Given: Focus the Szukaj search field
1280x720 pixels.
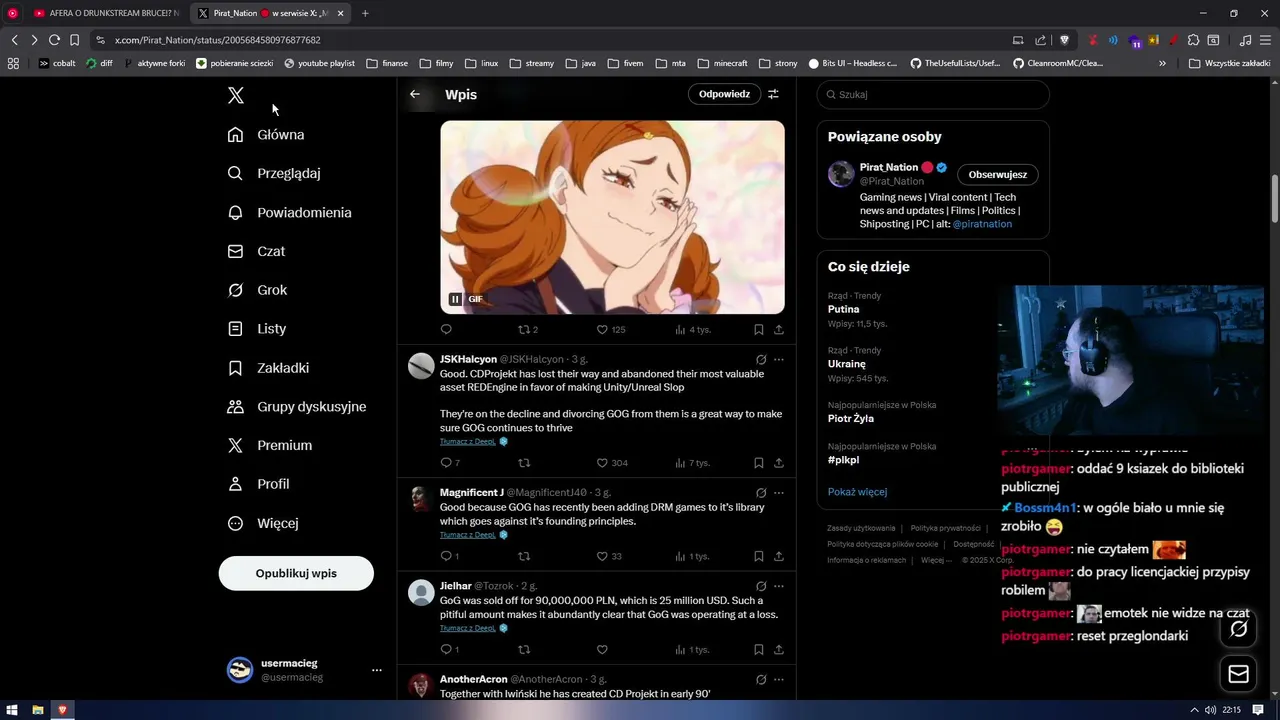Looking at the screenshot, I should click(933, 94).
